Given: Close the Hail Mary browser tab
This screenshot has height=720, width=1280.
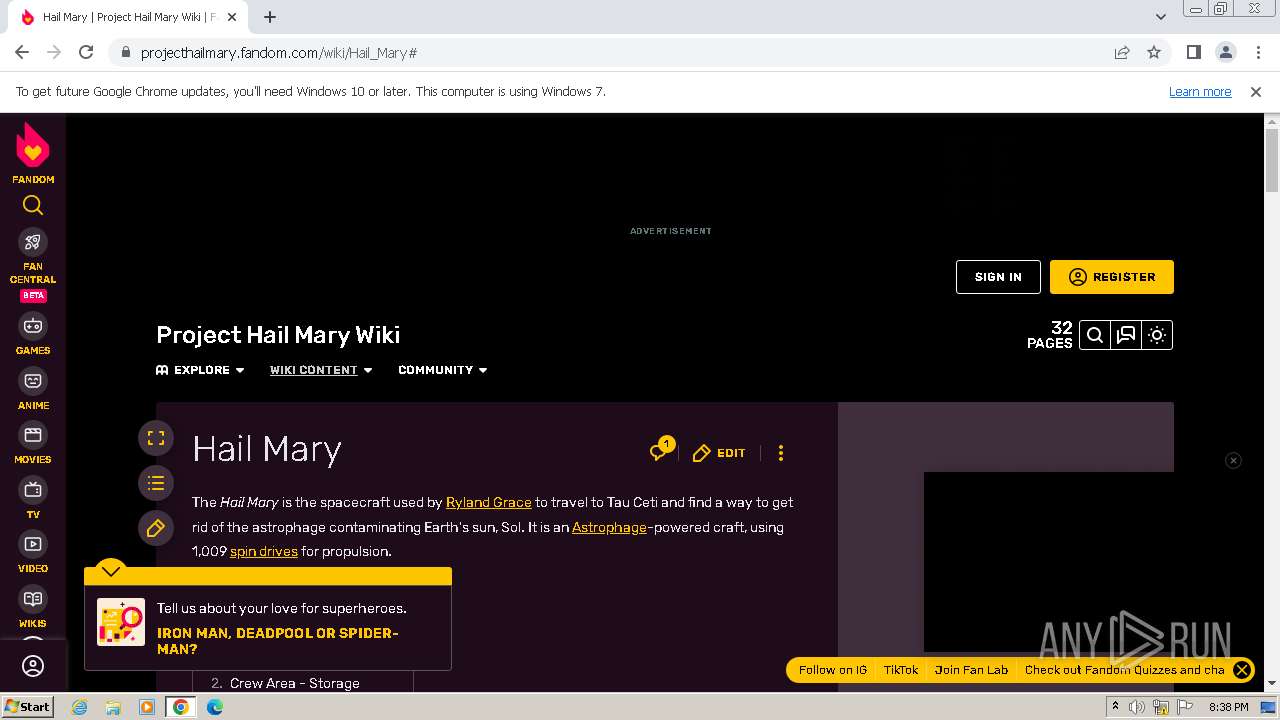Looking at the screenshot, I should pos(231,17).
